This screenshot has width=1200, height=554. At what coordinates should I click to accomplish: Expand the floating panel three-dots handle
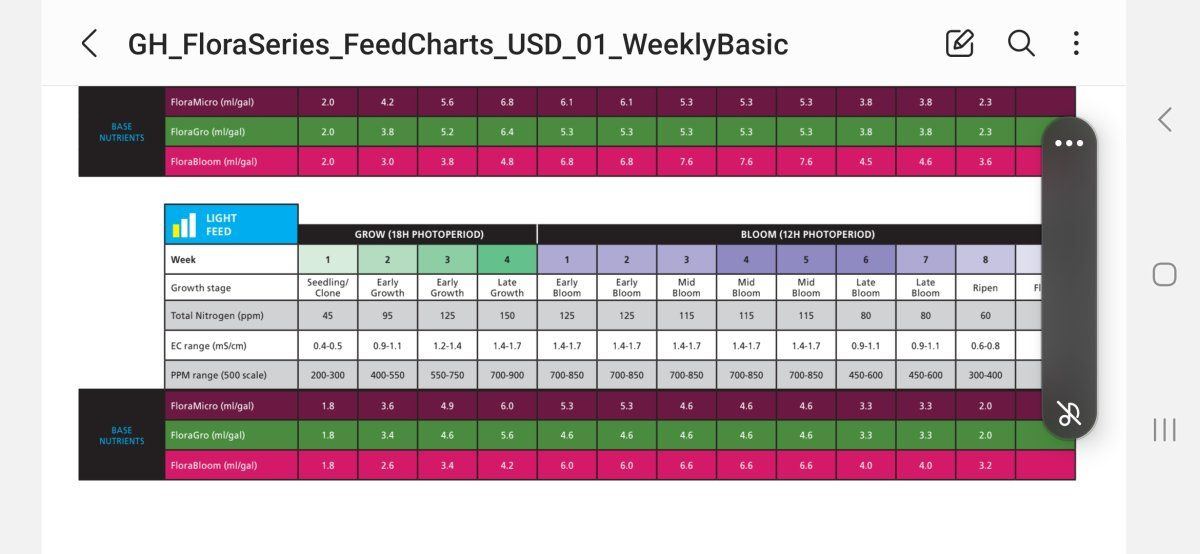click(1069, 143)
